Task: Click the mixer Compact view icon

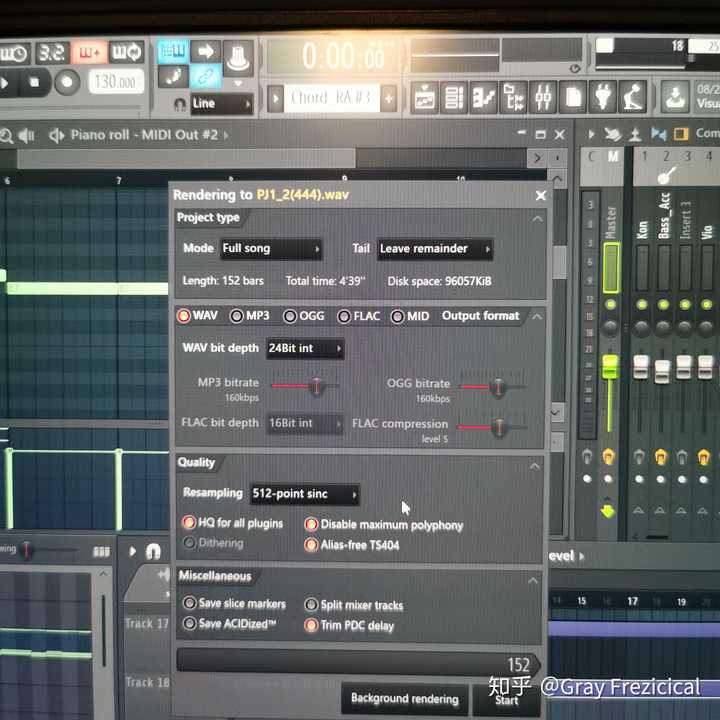Action: (x=681, y=134)
